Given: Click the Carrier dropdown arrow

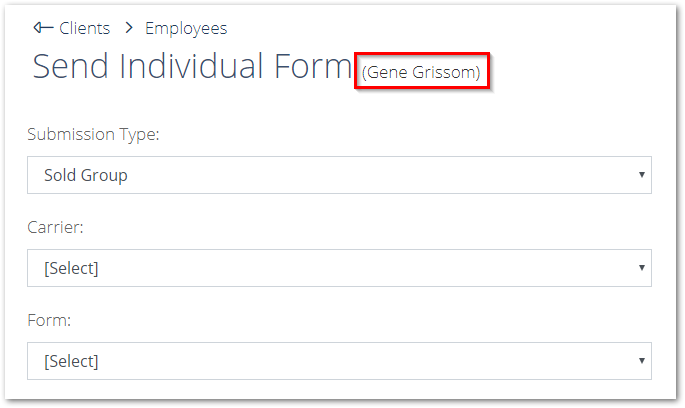Looking at the screenshot, I should point(640,268).
